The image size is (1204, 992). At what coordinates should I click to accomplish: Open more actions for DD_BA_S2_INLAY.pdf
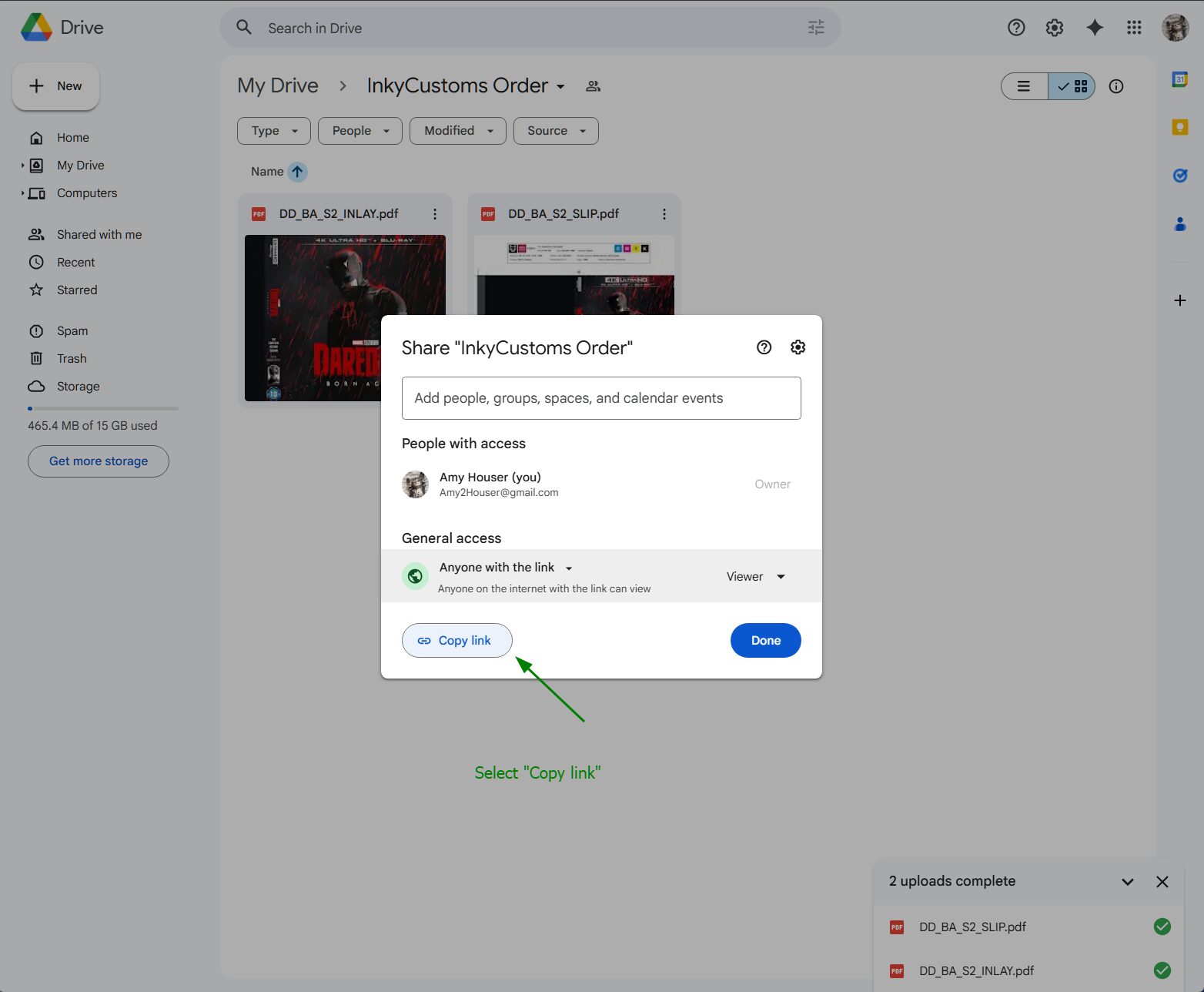(x=435, y=214)
